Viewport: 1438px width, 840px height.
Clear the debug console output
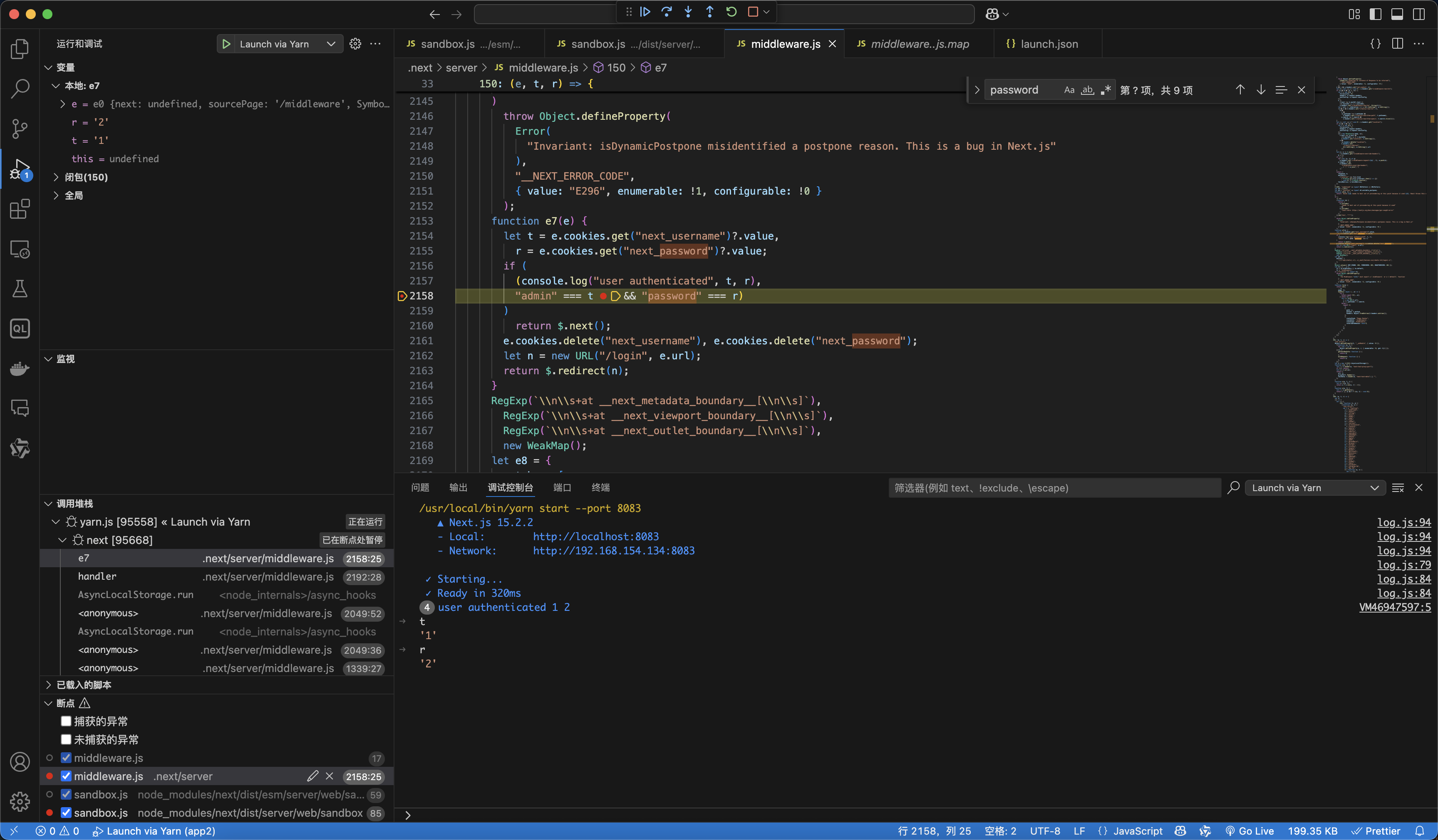click(1398, 488)
